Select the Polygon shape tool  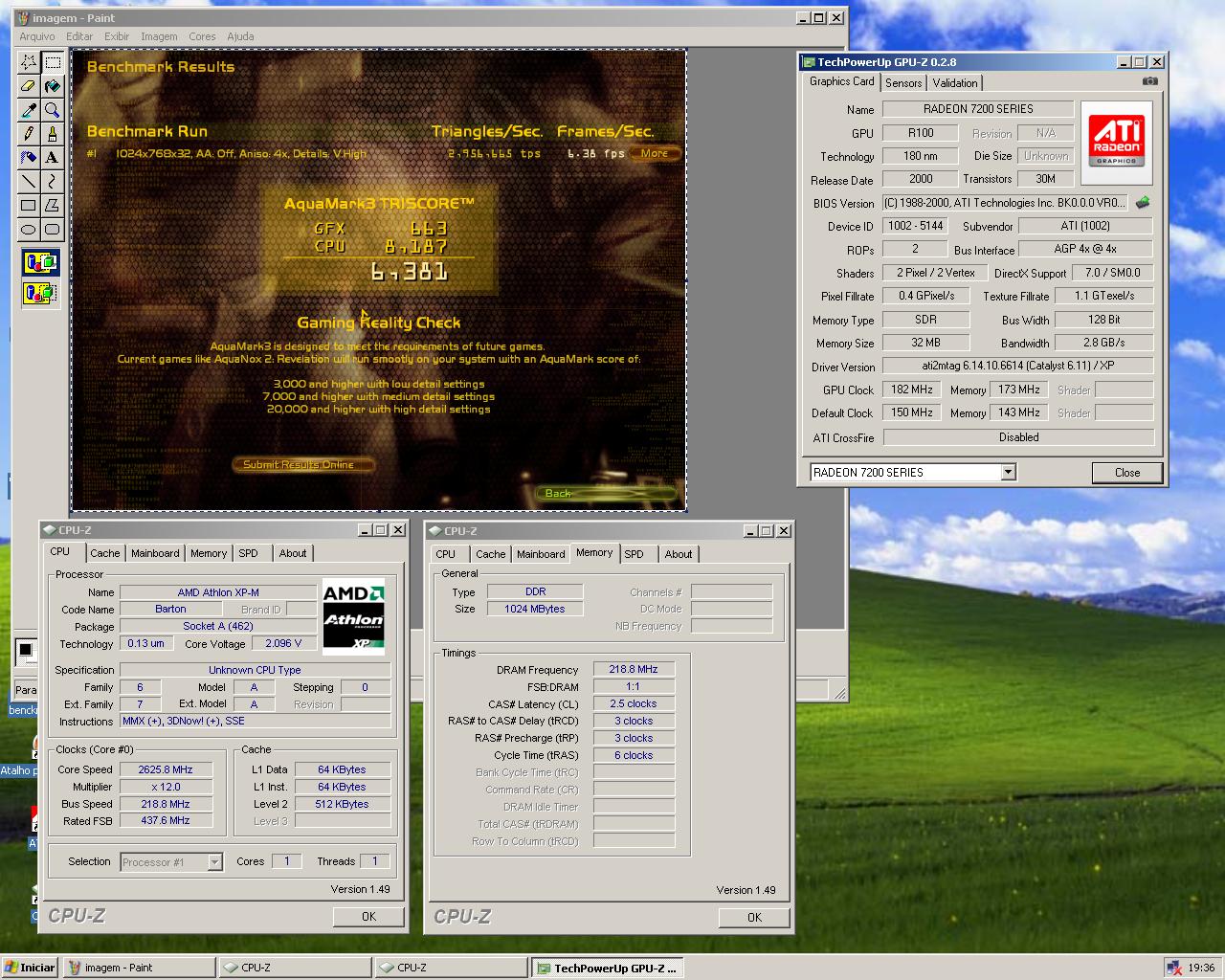(x=53, y=205)
